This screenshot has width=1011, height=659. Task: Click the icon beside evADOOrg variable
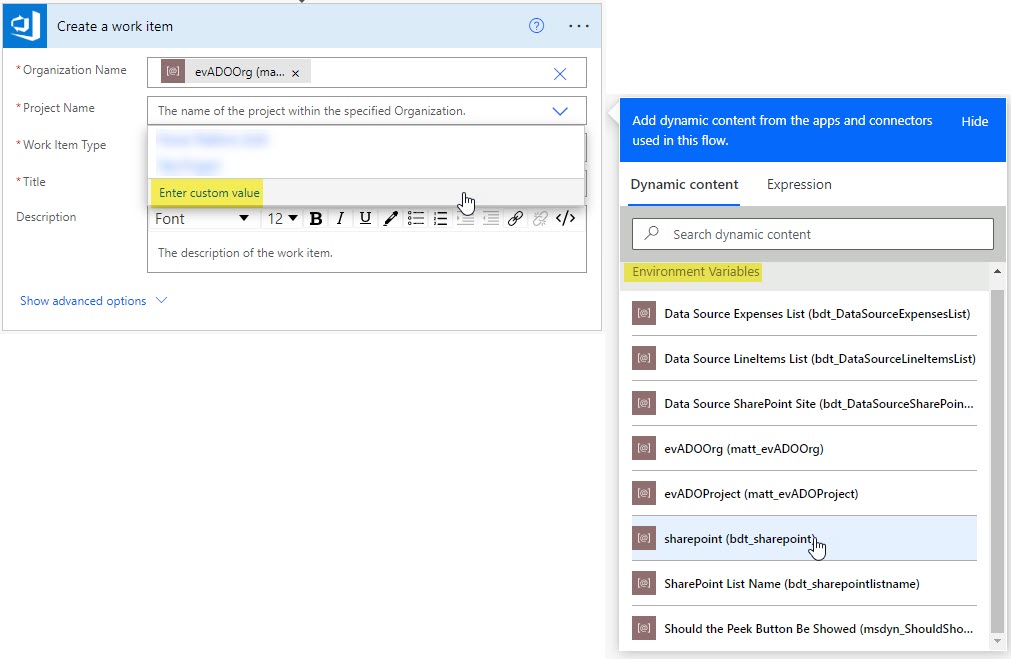(643, 448)
